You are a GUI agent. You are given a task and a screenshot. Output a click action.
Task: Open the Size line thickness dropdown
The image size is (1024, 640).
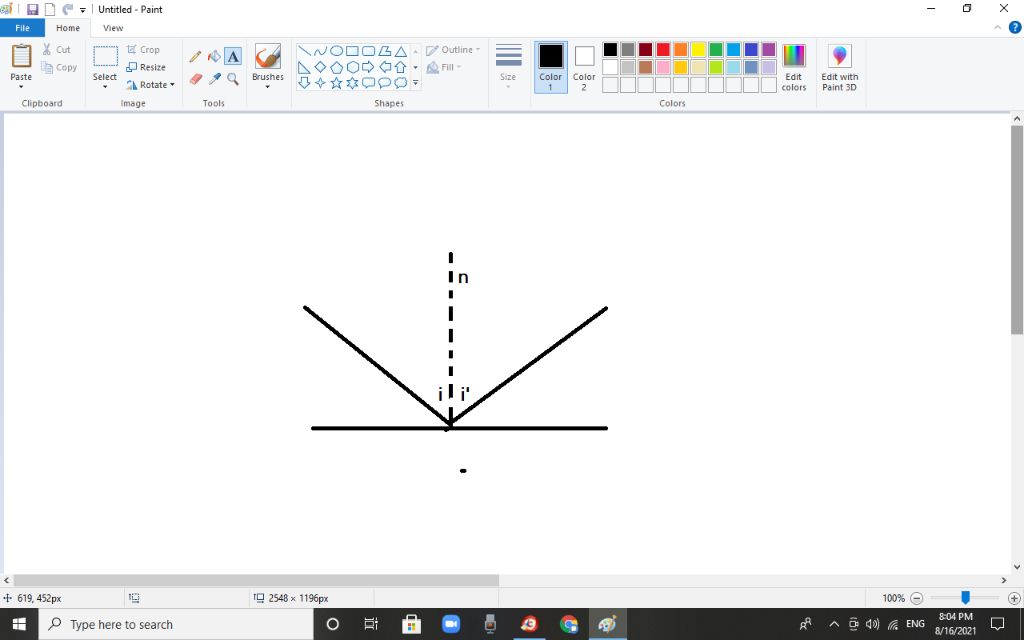click(508, 67)
